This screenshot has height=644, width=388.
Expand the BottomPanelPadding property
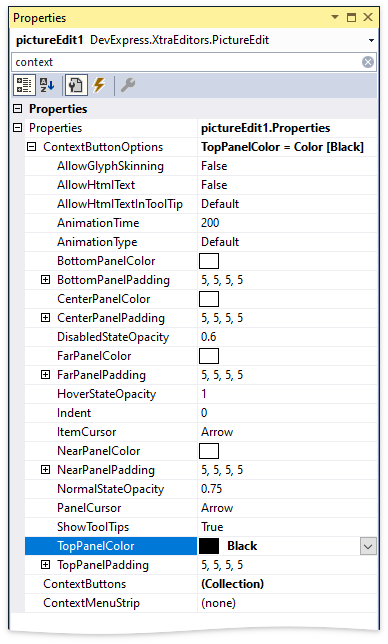[x=46, y=280]
